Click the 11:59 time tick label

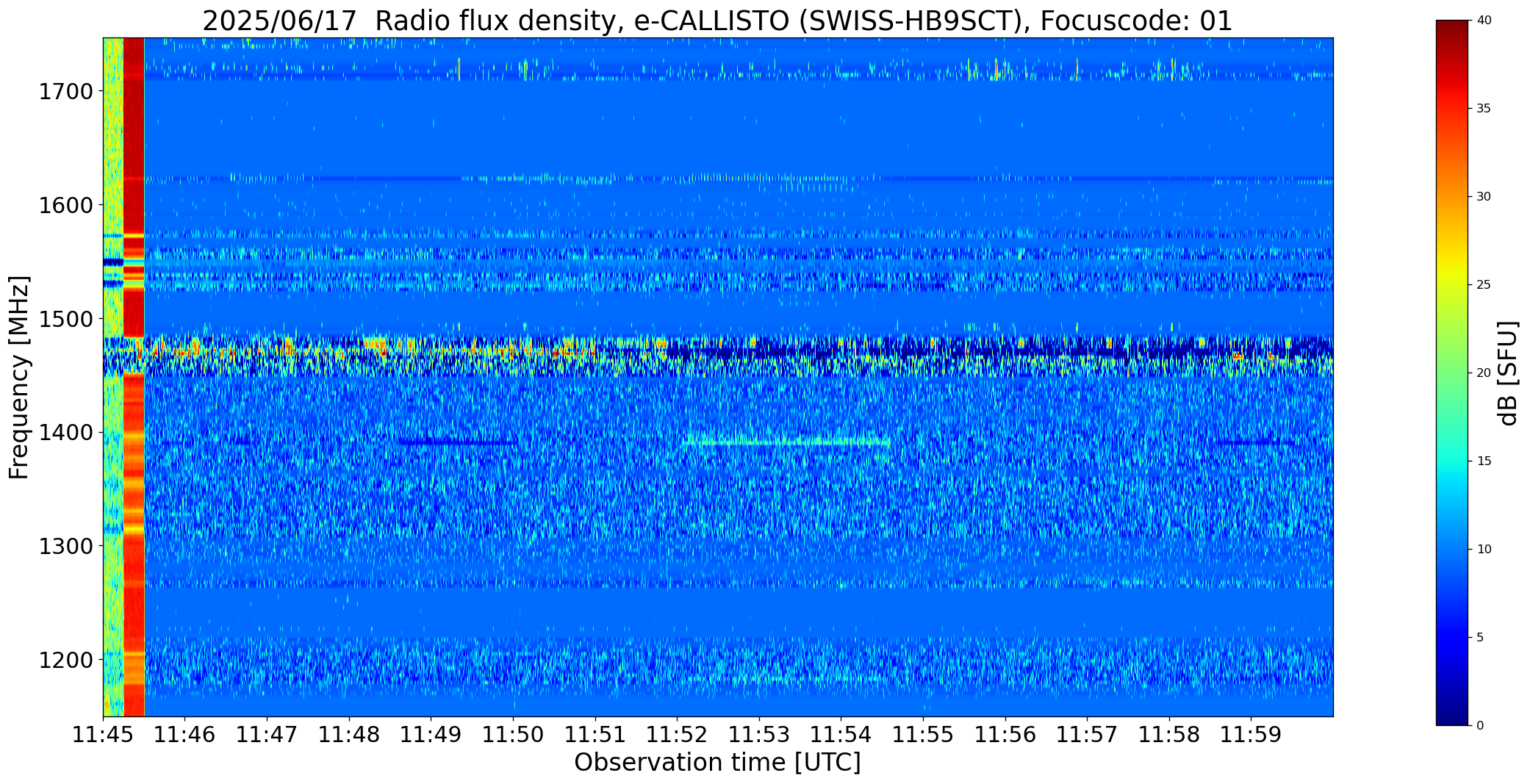(1251, 735)
